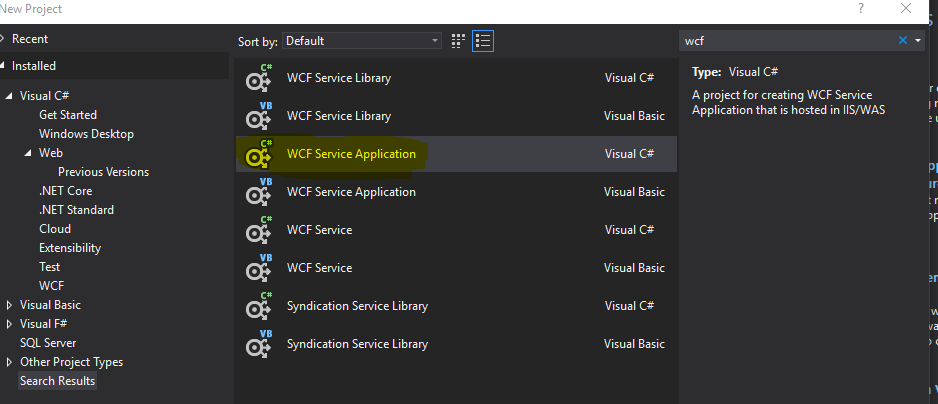Collapse the Visual C# tree node
The height and width of the screenshot is (404, 938).
[10, 96]
